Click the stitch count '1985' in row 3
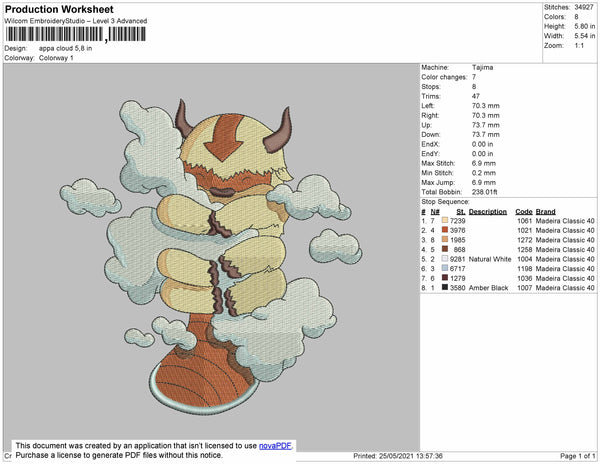 (458, 240)
